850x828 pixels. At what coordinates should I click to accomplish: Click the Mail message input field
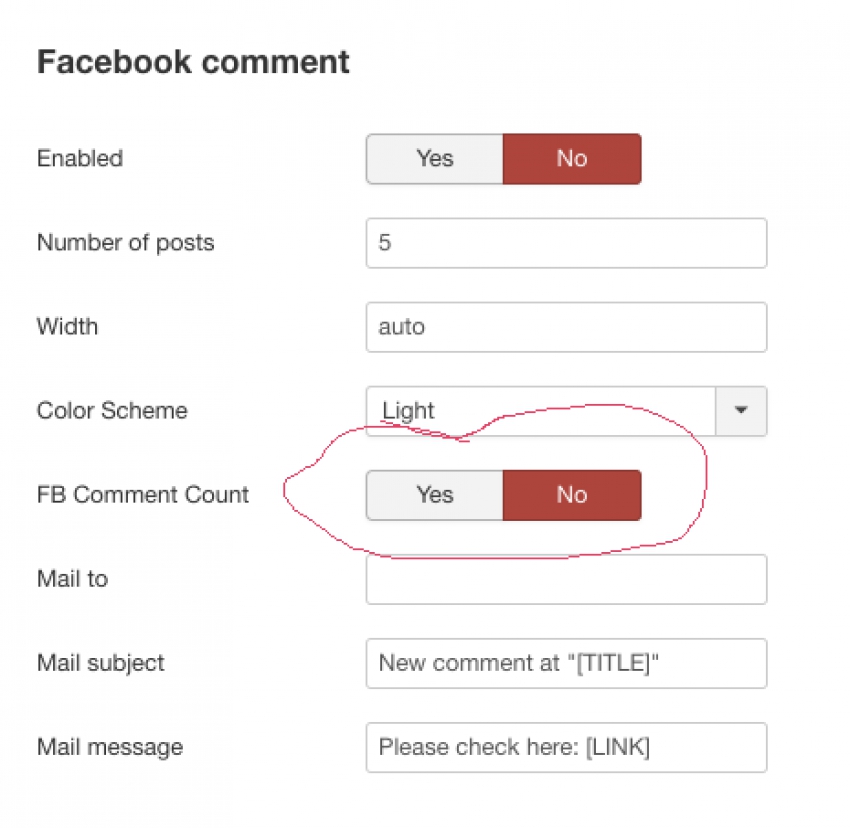pyautogui.click(x=566, y=747)
